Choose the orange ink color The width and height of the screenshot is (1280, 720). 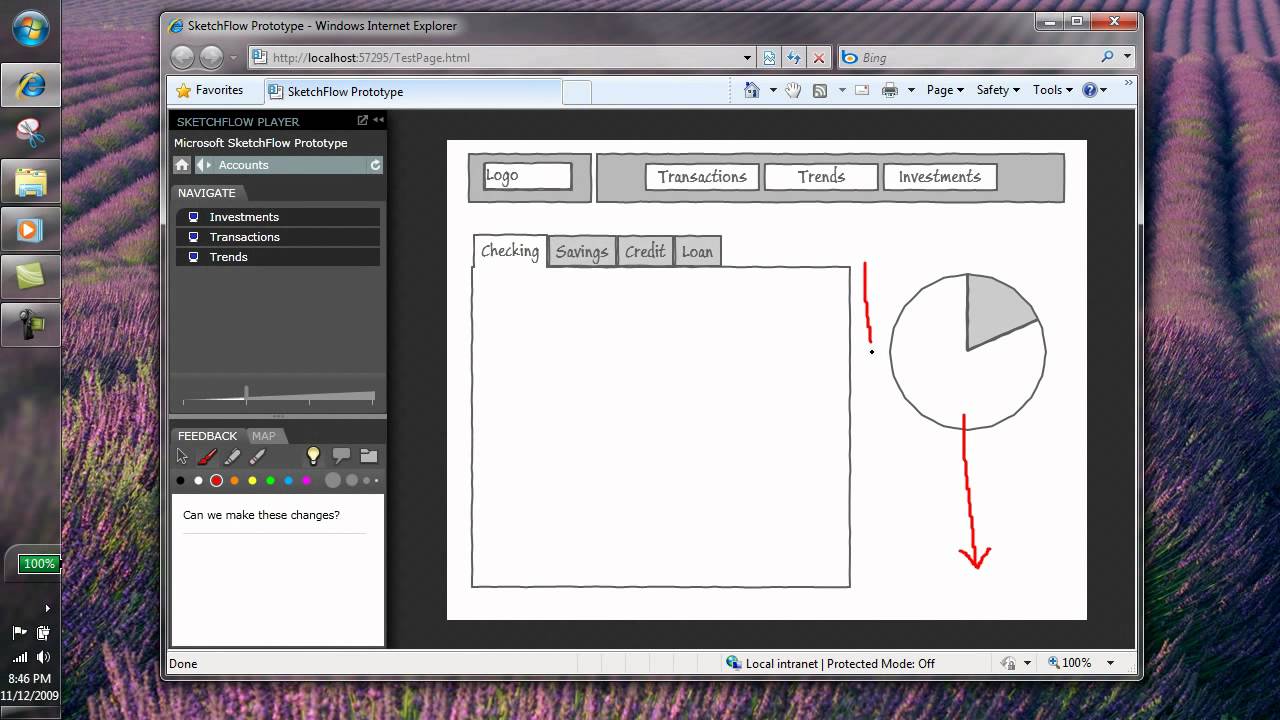click(x=234, y=481)
